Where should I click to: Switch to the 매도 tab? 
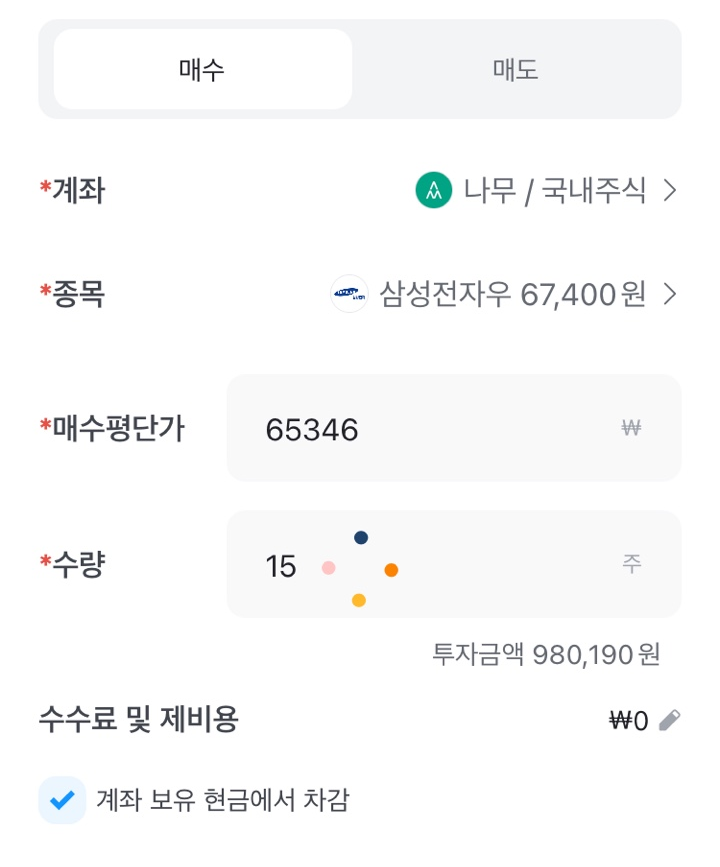pos(515,69)
